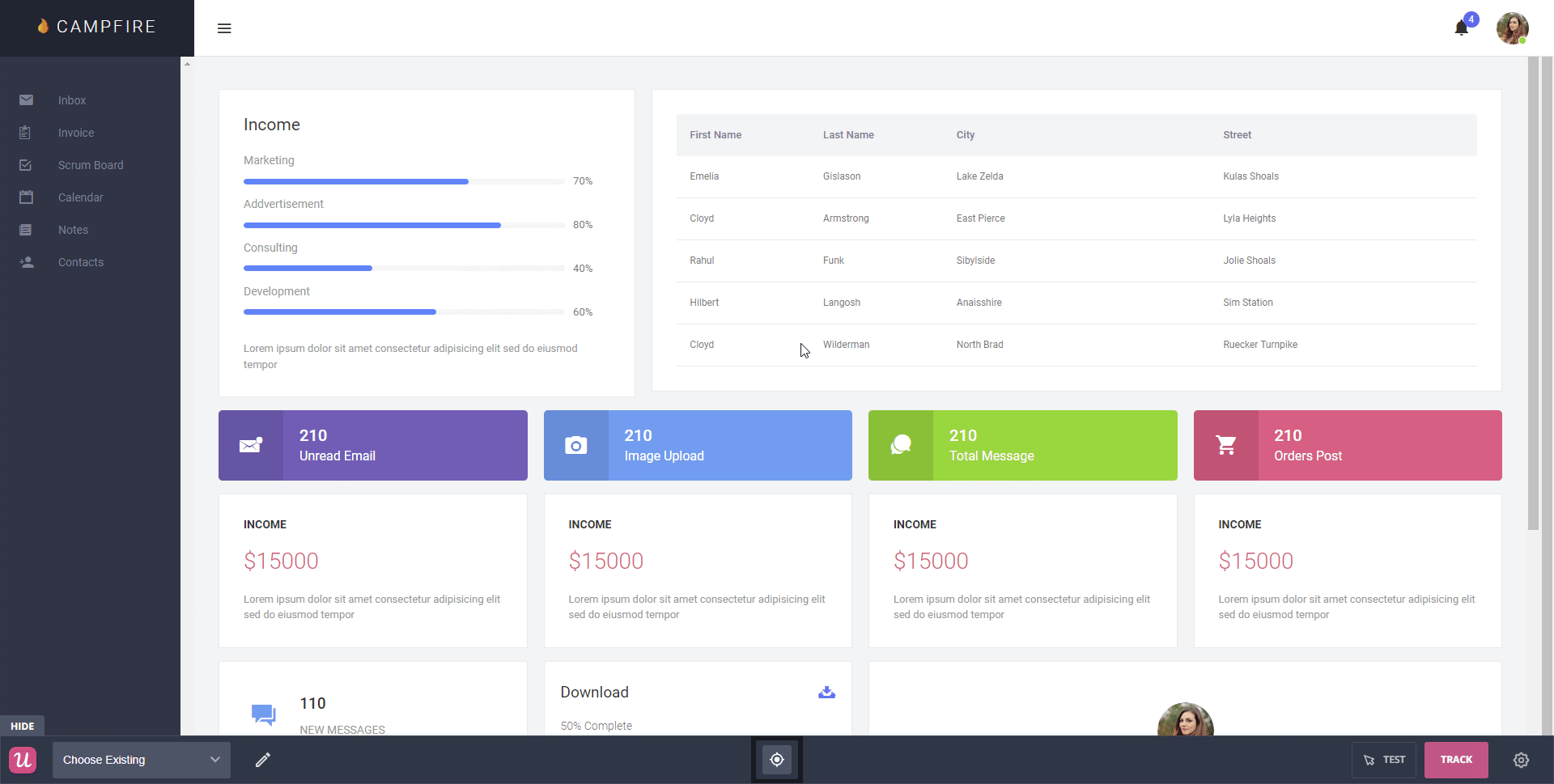This screenshot has height=784, width=1554.
Task: Open the notifications bell
Action: (x=1461, y=28)
